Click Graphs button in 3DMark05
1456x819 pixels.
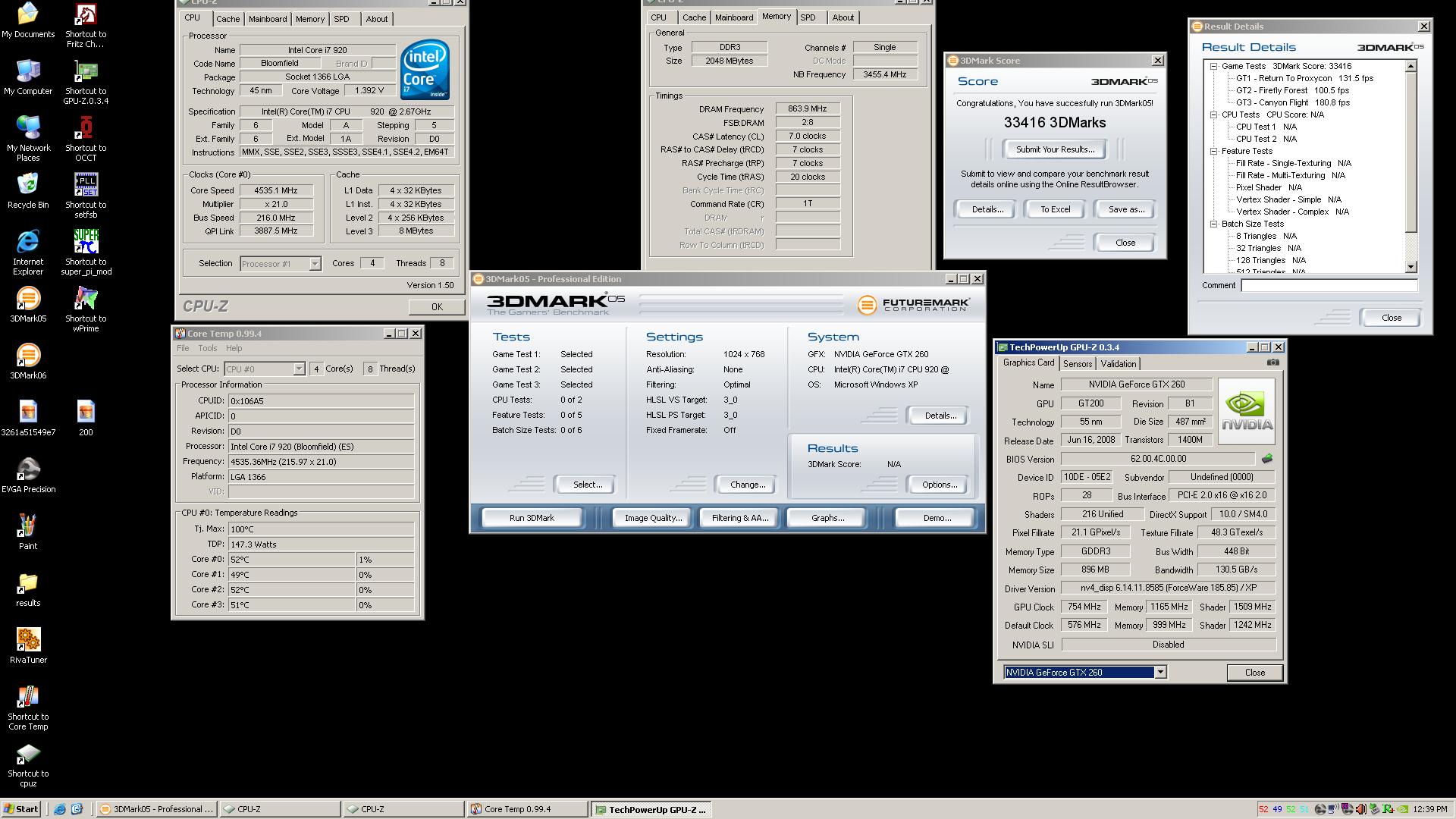pyautogui.click(x=827, y=518)
